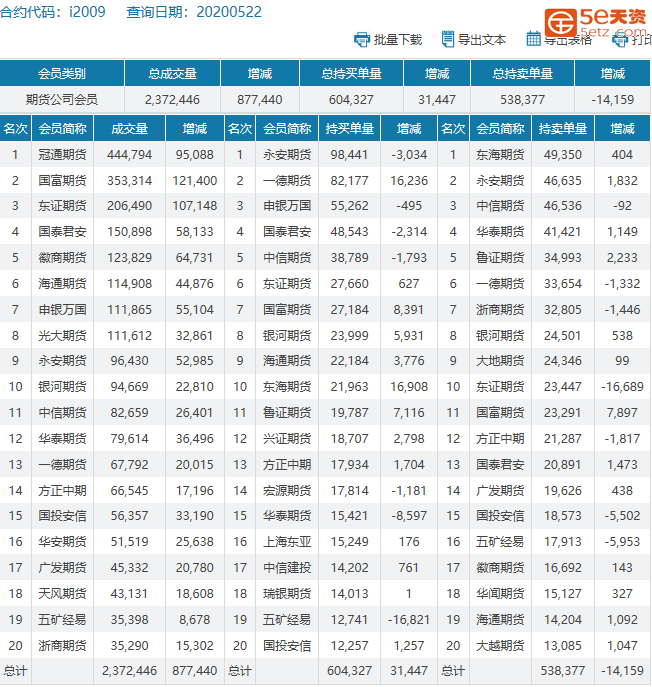This screenshot has width=652, height=687.
Task: Select the 大越期货 member cell
Action: click(500, 645)
